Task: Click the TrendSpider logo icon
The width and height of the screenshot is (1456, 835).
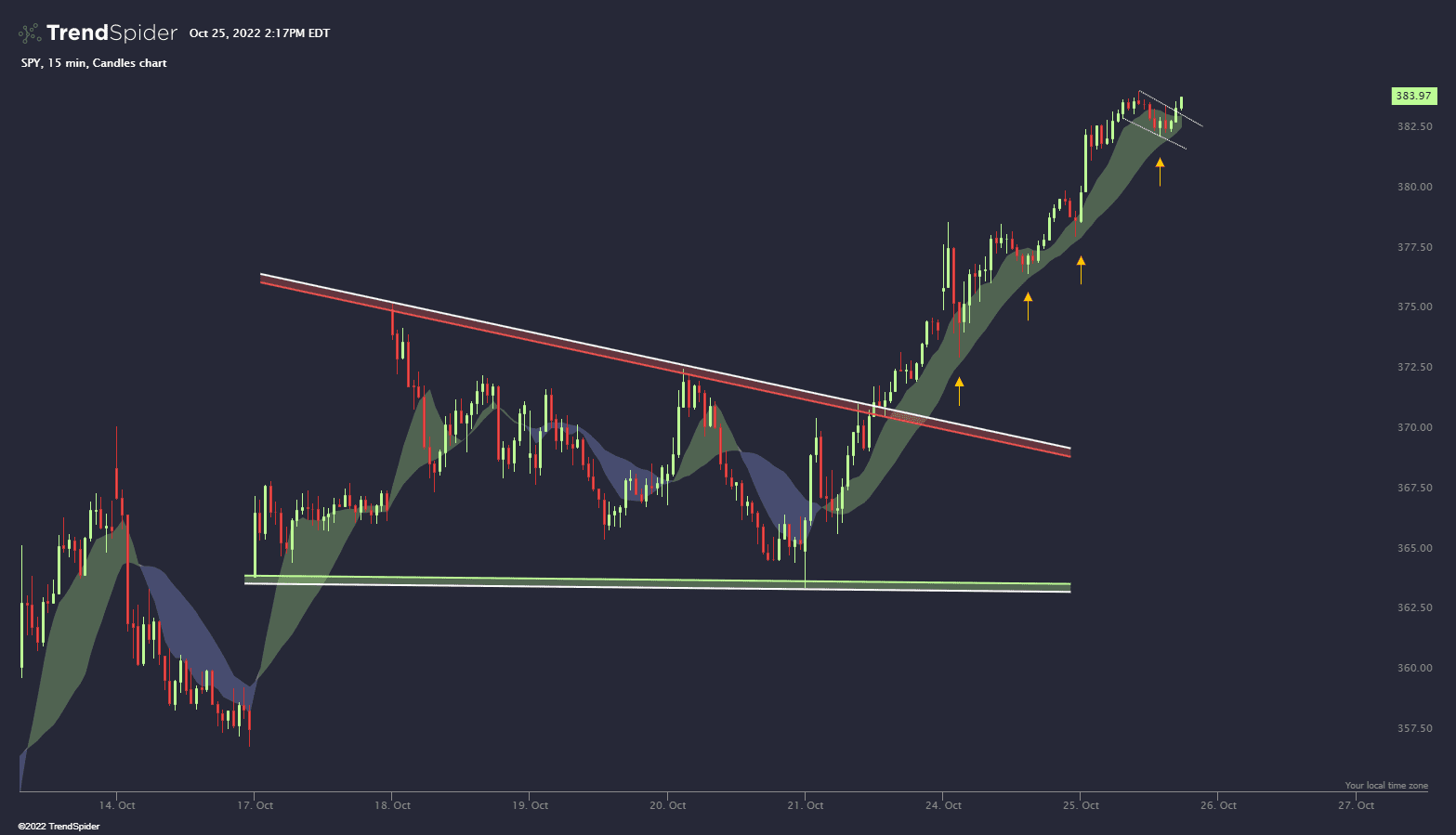Action: (28, 32)
